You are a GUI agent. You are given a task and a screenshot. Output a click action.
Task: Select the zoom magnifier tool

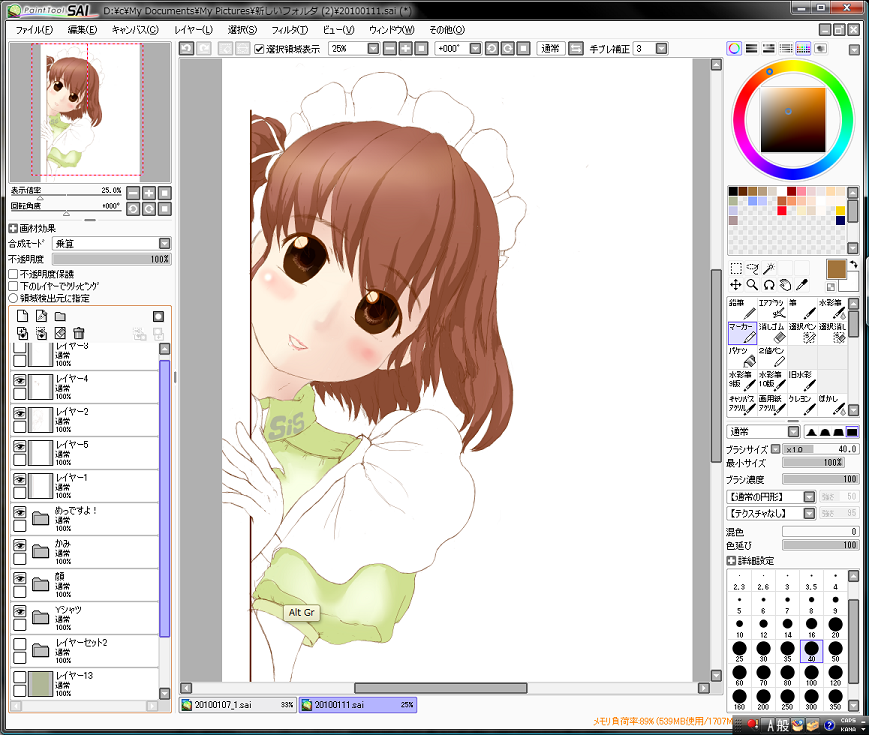(x=752, y=285)
